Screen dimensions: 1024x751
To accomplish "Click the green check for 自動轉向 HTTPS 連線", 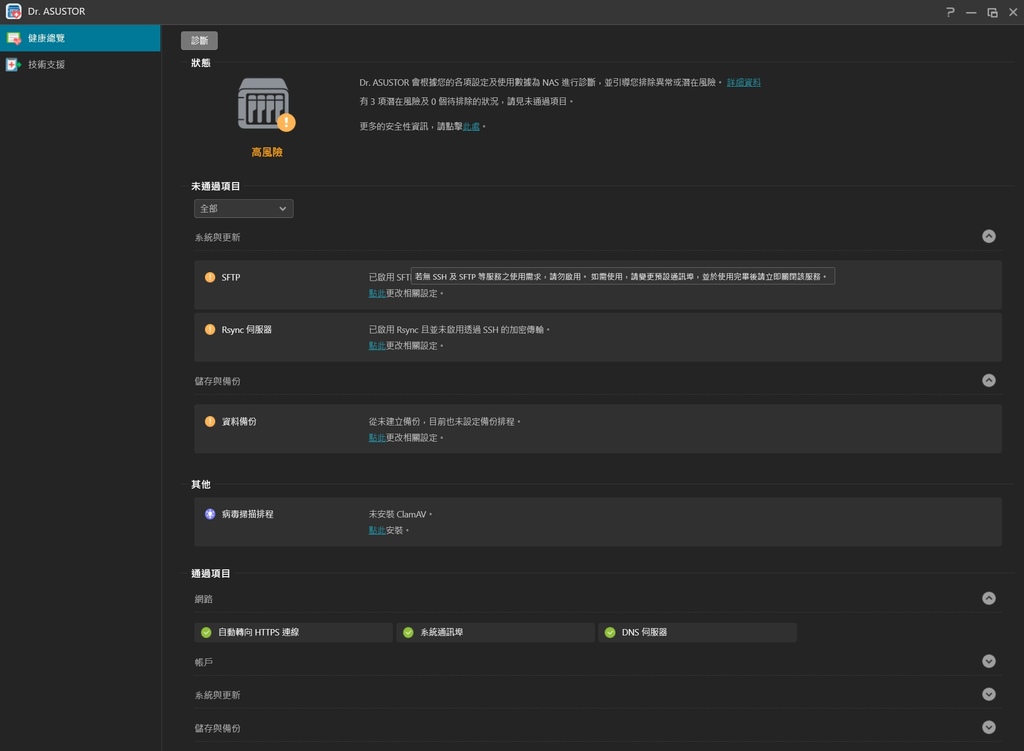I will click(206, 632).
